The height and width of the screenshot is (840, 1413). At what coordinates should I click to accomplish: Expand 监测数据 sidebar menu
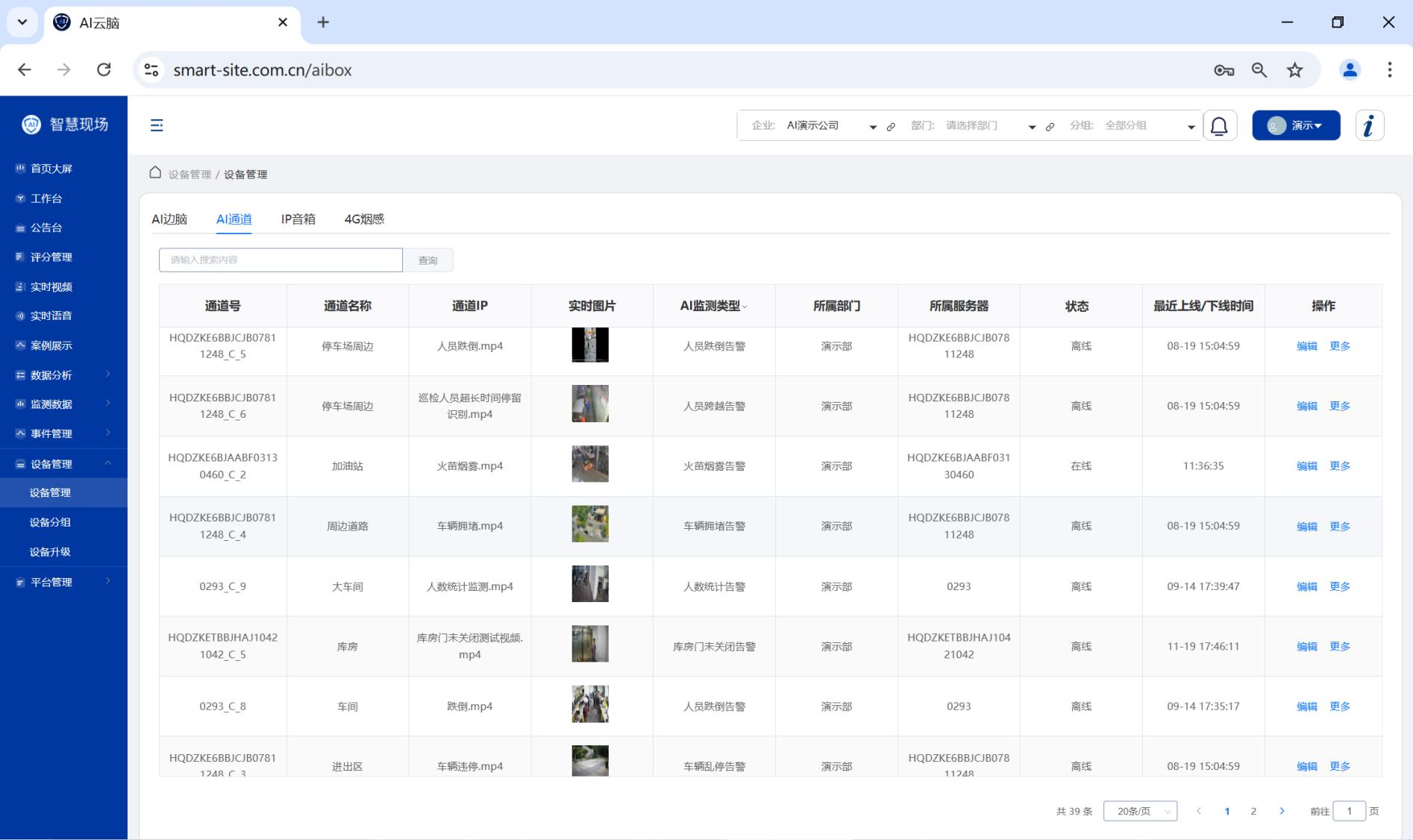tap(63, 404)
